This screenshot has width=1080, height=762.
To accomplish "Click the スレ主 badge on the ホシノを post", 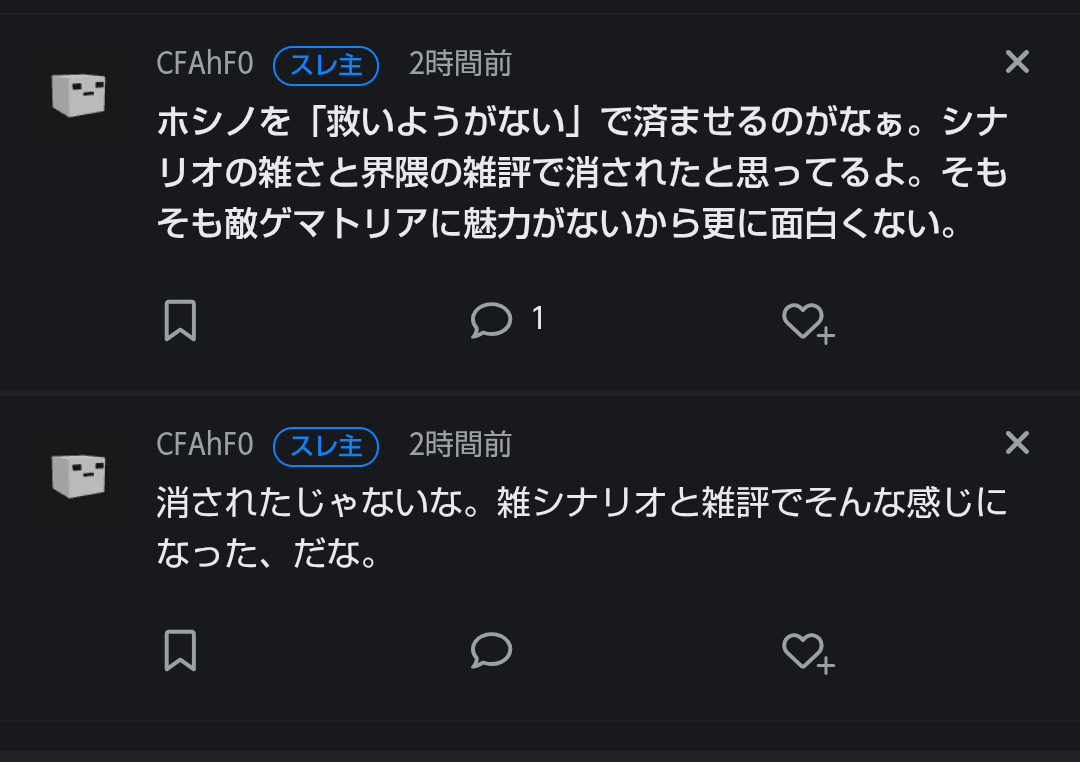I will pyautogui.click(x=326, y=65).
